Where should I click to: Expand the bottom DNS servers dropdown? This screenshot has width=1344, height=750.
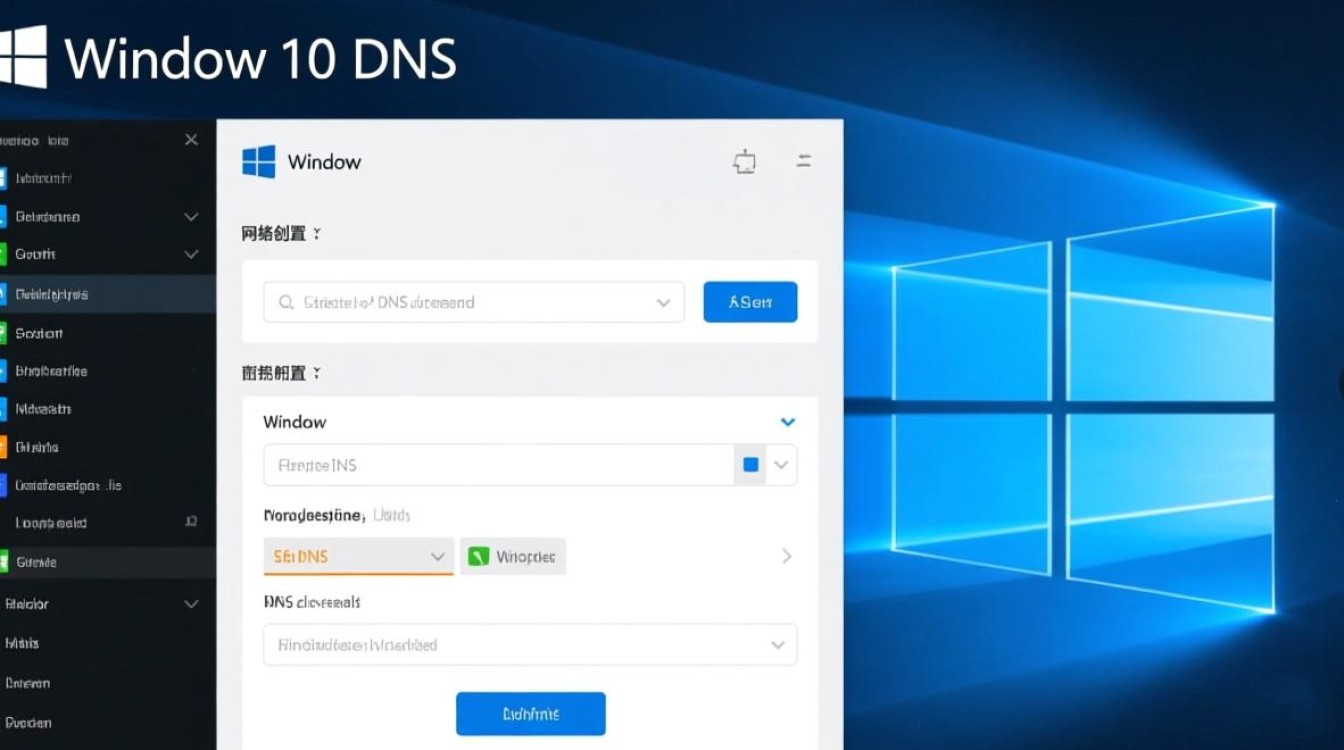[778, 644]
